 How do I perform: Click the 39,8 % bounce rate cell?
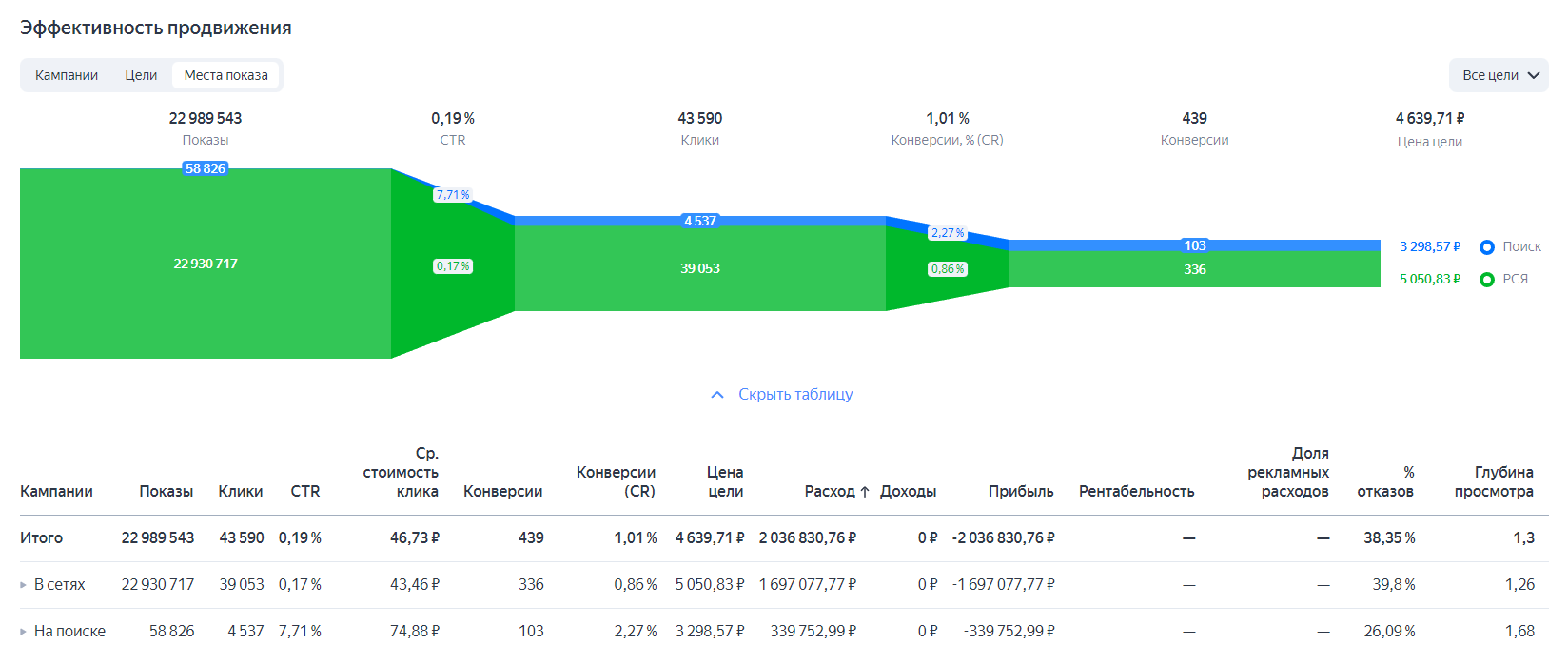click(1393, 584)
